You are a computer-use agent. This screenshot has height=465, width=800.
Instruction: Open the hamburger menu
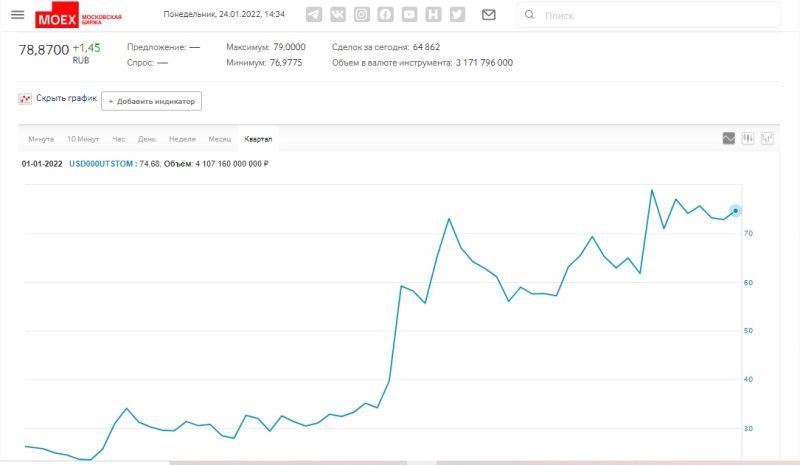[17, 15]
